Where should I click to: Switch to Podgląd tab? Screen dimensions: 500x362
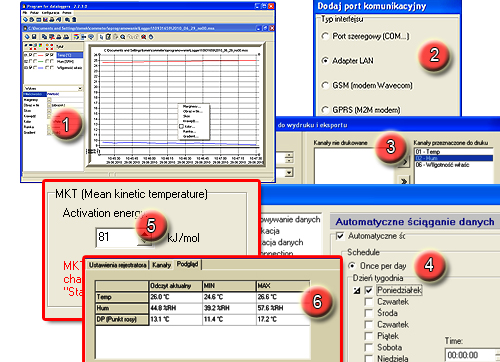(188, 264)
